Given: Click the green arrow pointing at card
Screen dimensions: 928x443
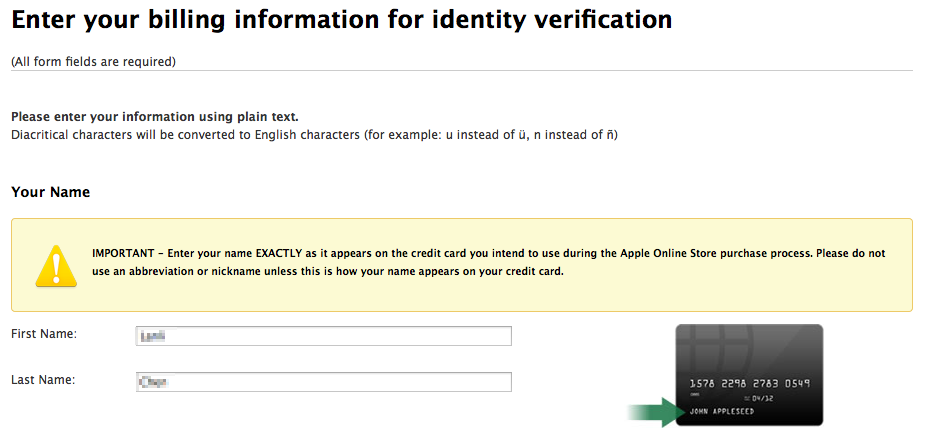Looking at the screenshot, I should point(654,413).
